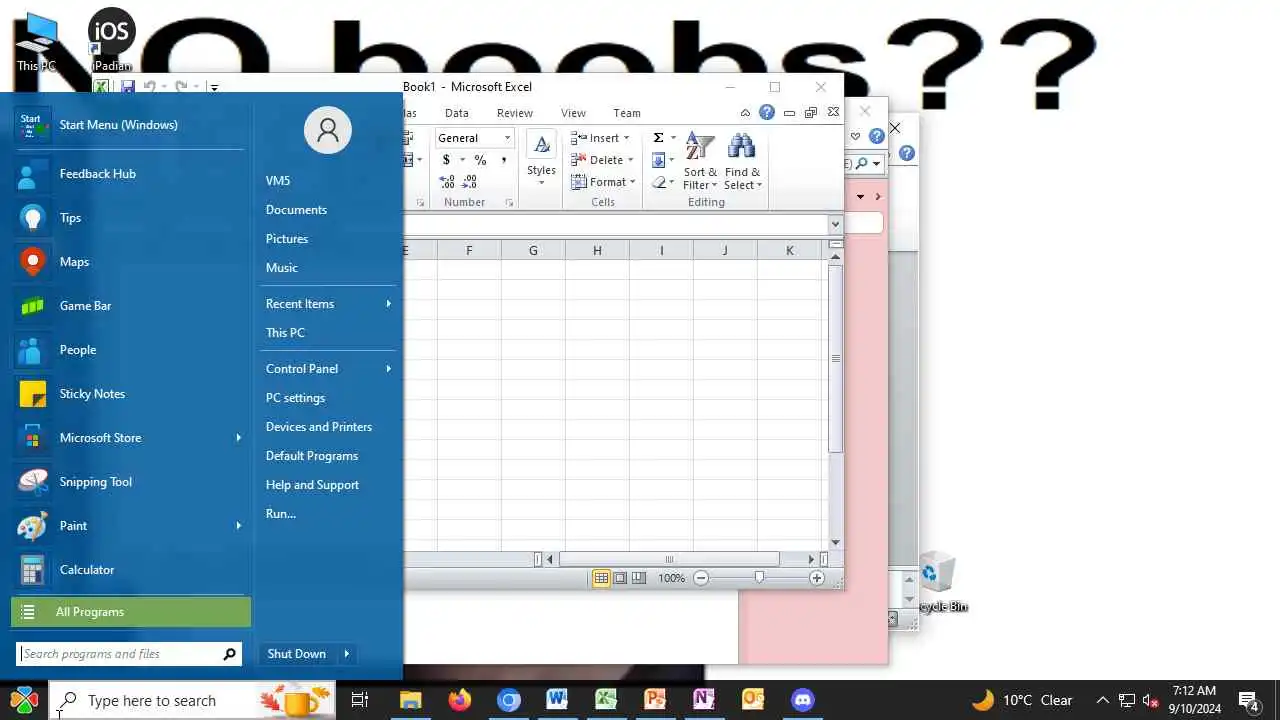Open Sticky Notes
This screenshot has width=1280, height=720.
[x=128, y=394]
